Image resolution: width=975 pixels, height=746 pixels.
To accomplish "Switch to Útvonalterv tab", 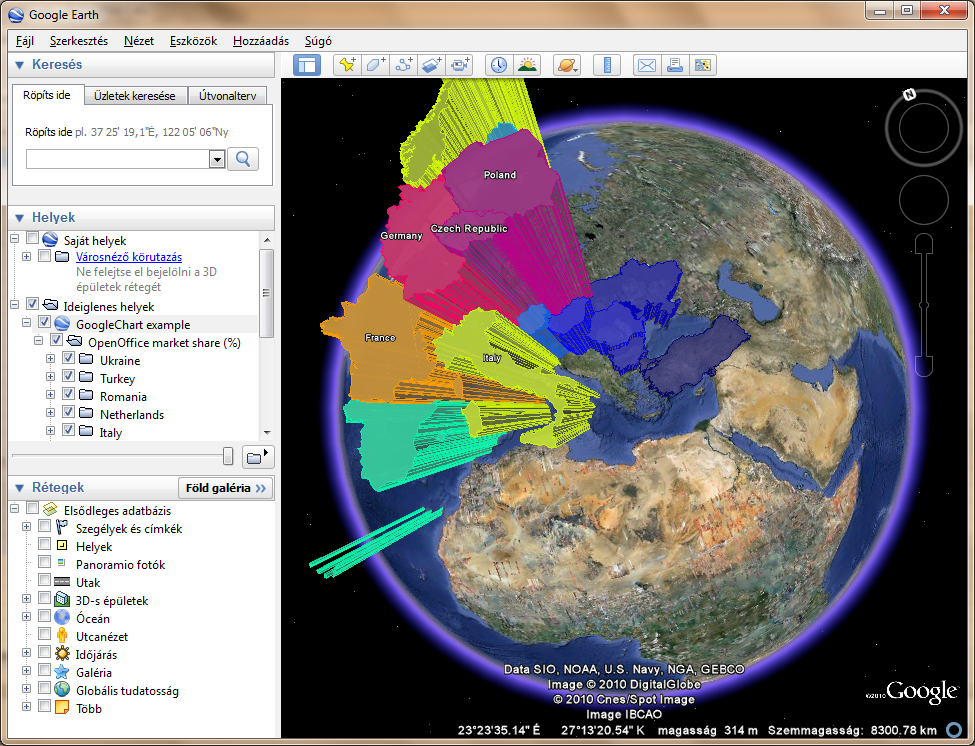I will coord(228,96).
